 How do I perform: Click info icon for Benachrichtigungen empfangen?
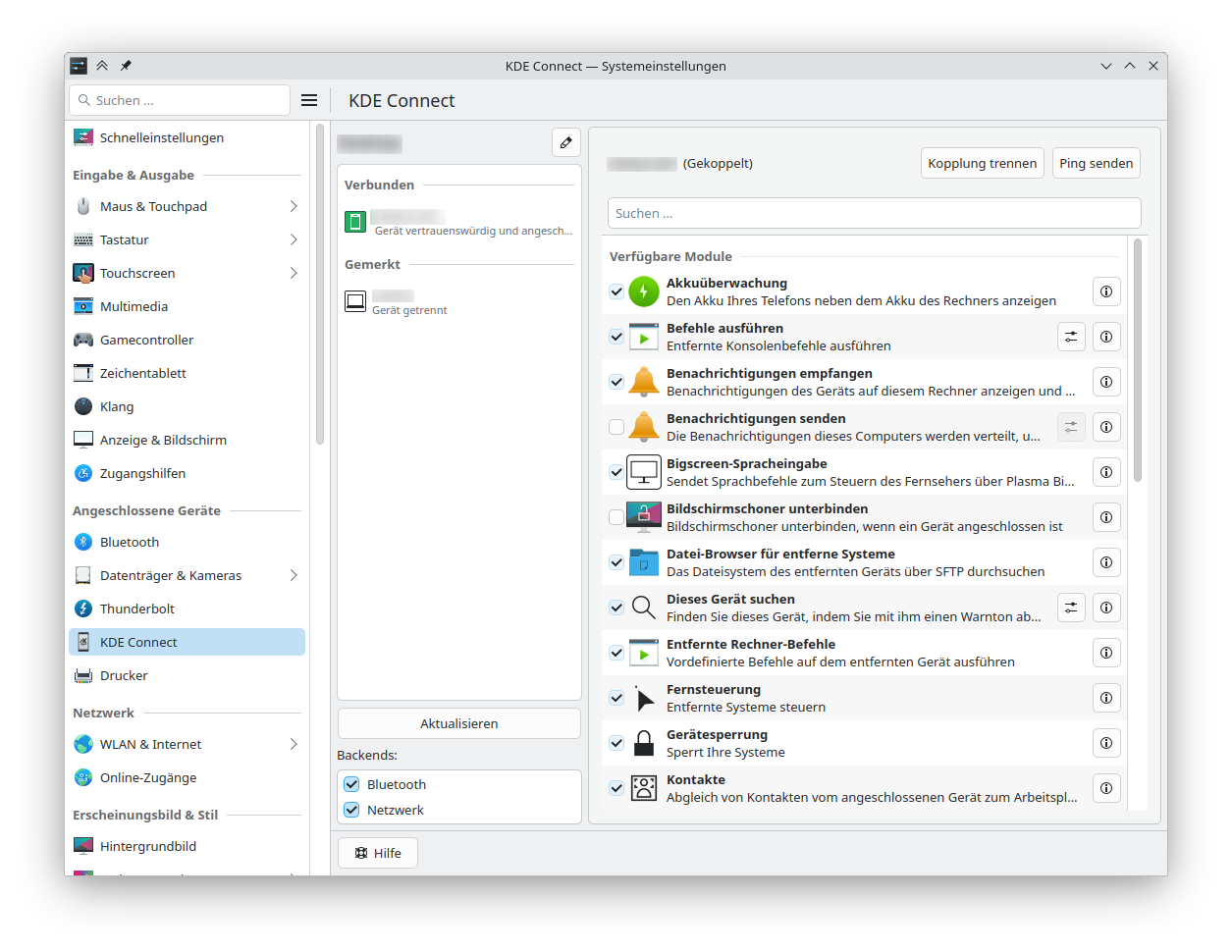[x=1106, y=382]
